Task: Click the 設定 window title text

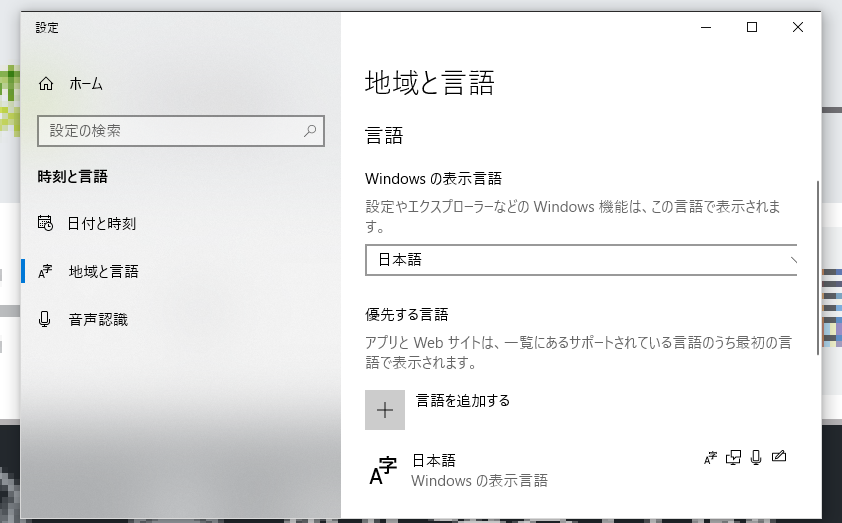Action: tap(47, 27)
